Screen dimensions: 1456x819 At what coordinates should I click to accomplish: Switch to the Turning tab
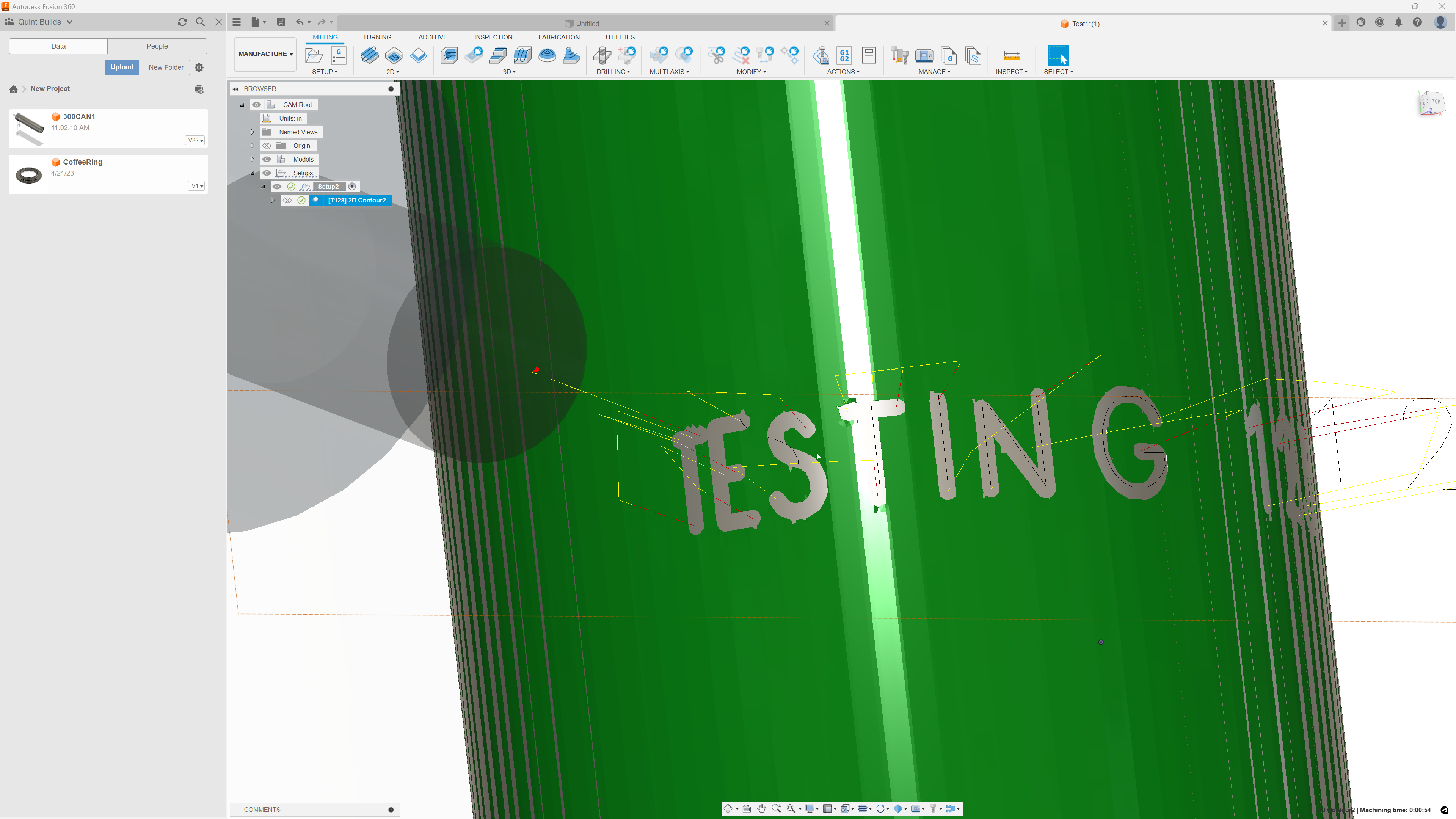tap(377, 37)
